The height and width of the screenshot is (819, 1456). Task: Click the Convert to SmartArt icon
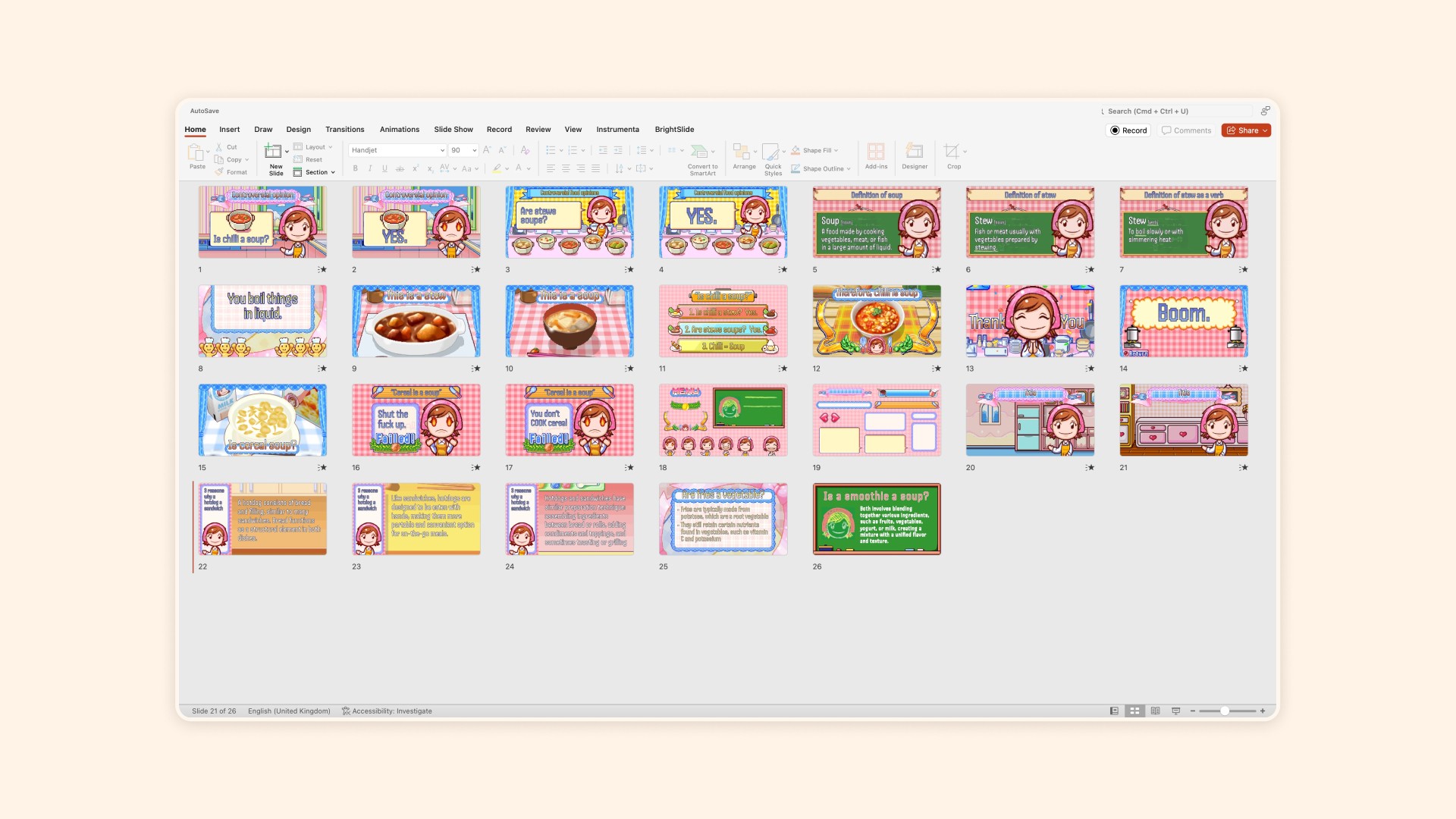click(700, 152)
